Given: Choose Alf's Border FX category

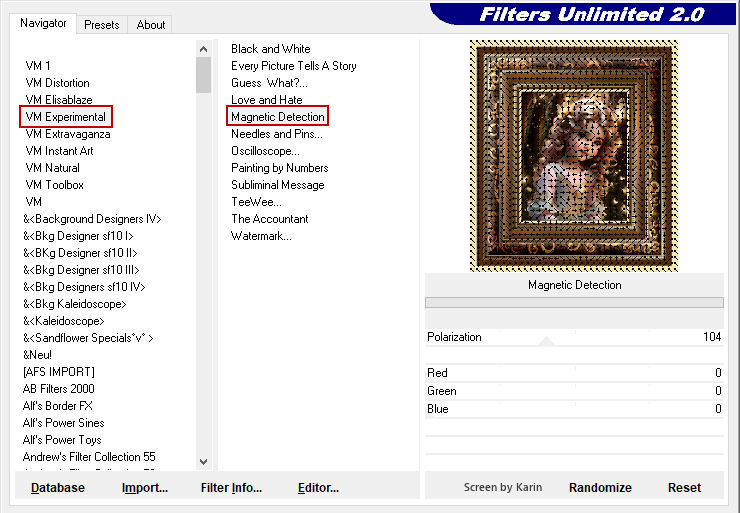Looking at the screenshot, I should (x=57, y=406).
